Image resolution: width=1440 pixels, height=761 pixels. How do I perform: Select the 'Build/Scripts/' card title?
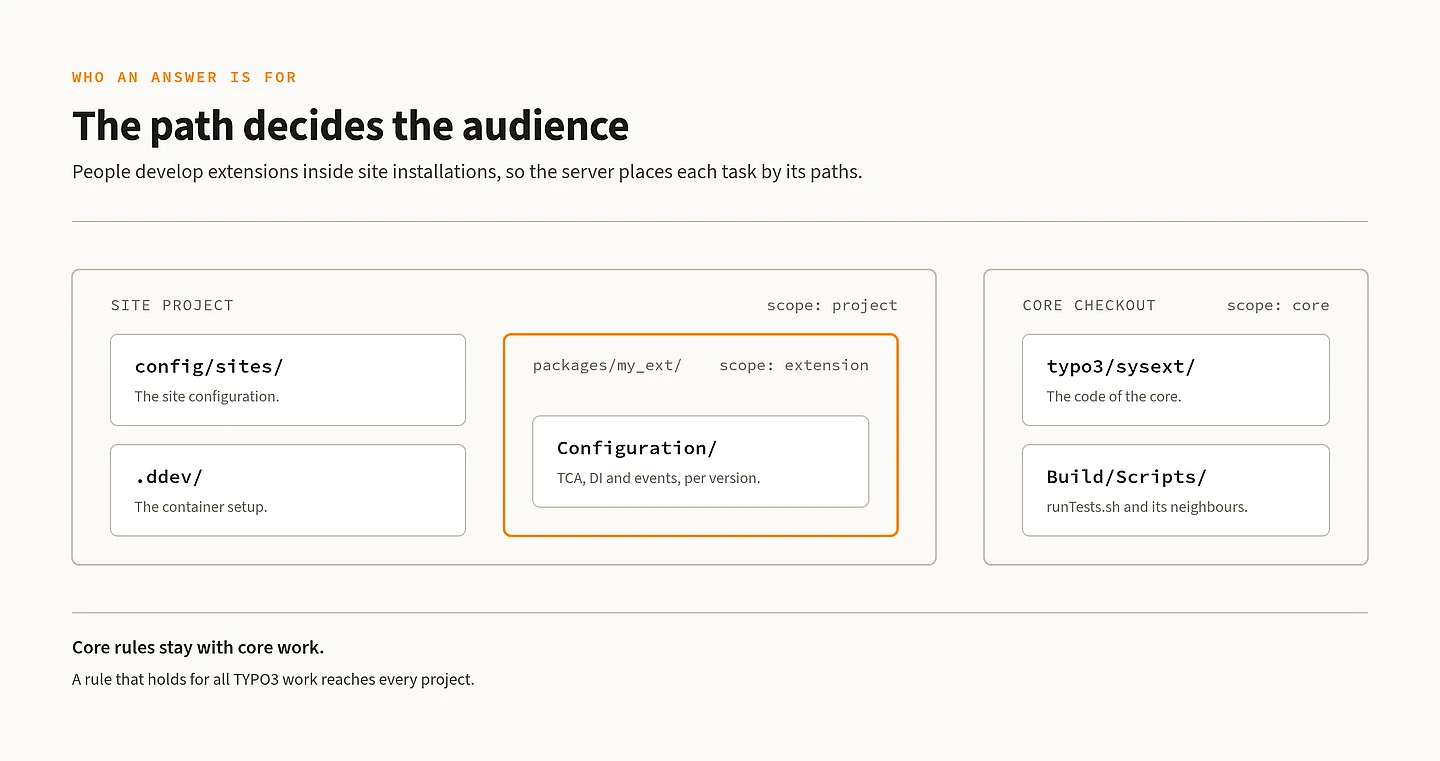(1127, 476)
